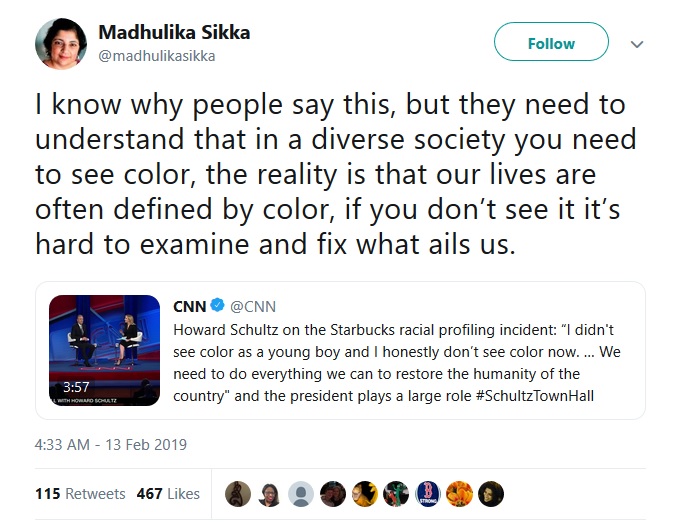
Task: Click the gray default silhouette liker avatar
Action: point(301,494)
